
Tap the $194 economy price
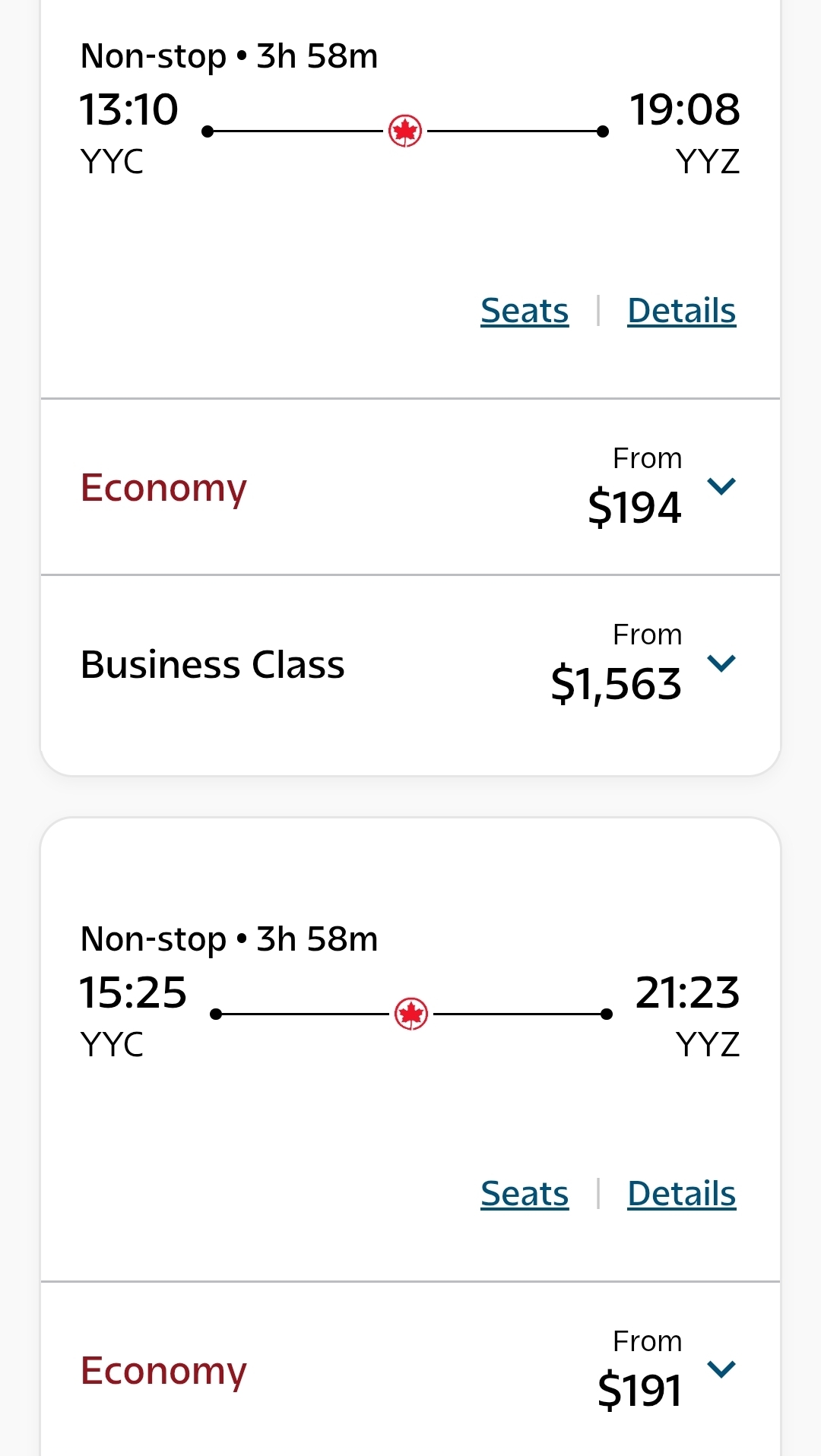[x=635, y=508]
